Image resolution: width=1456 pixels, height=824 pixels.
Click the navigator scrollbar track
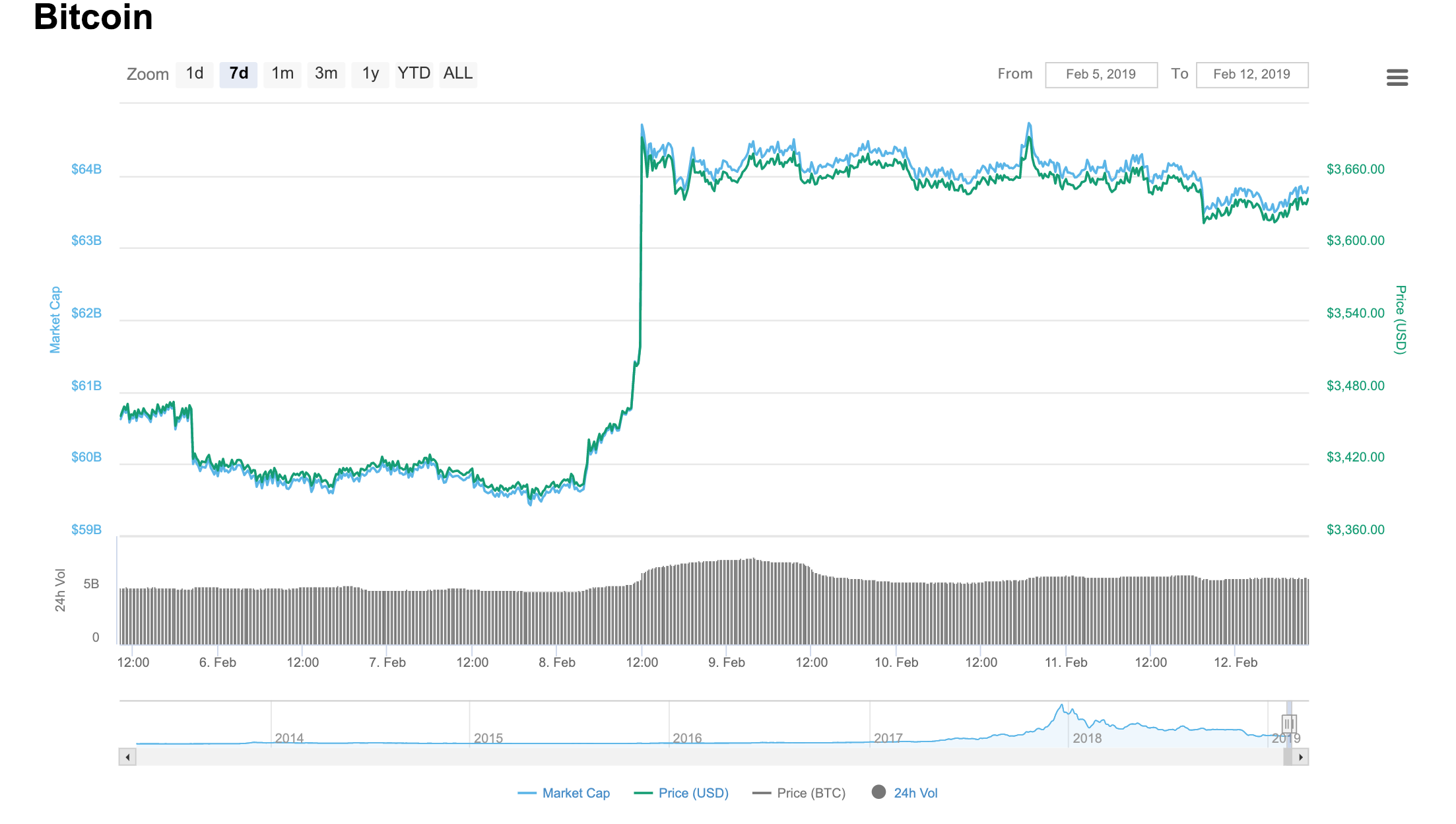(710, 757)
